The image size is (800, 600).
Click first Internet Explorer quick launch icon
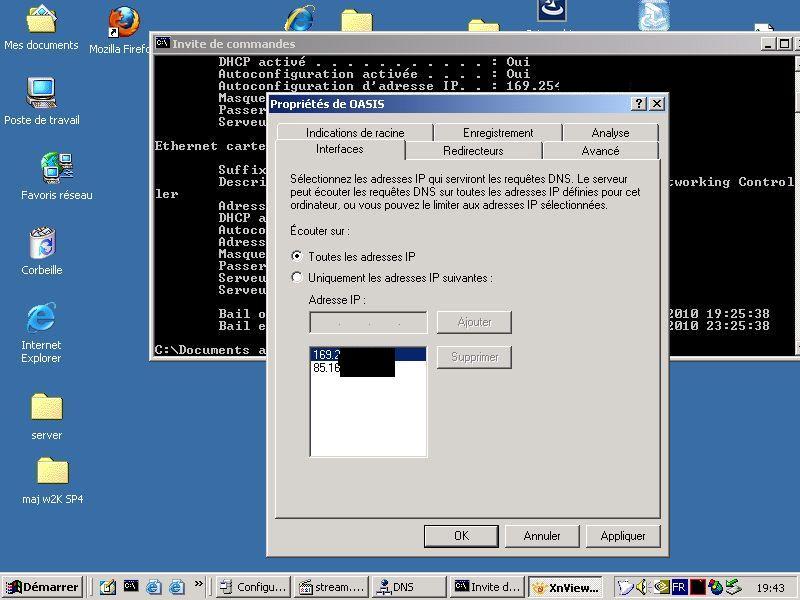[154, 587]
